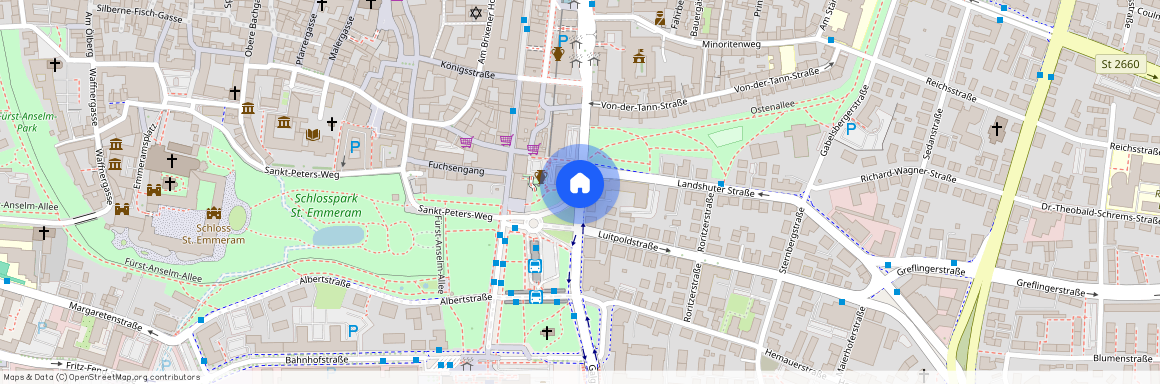Click the museum icon left of library icon
This screenshot has width=1160, height=384.
[x=284, y=122]
